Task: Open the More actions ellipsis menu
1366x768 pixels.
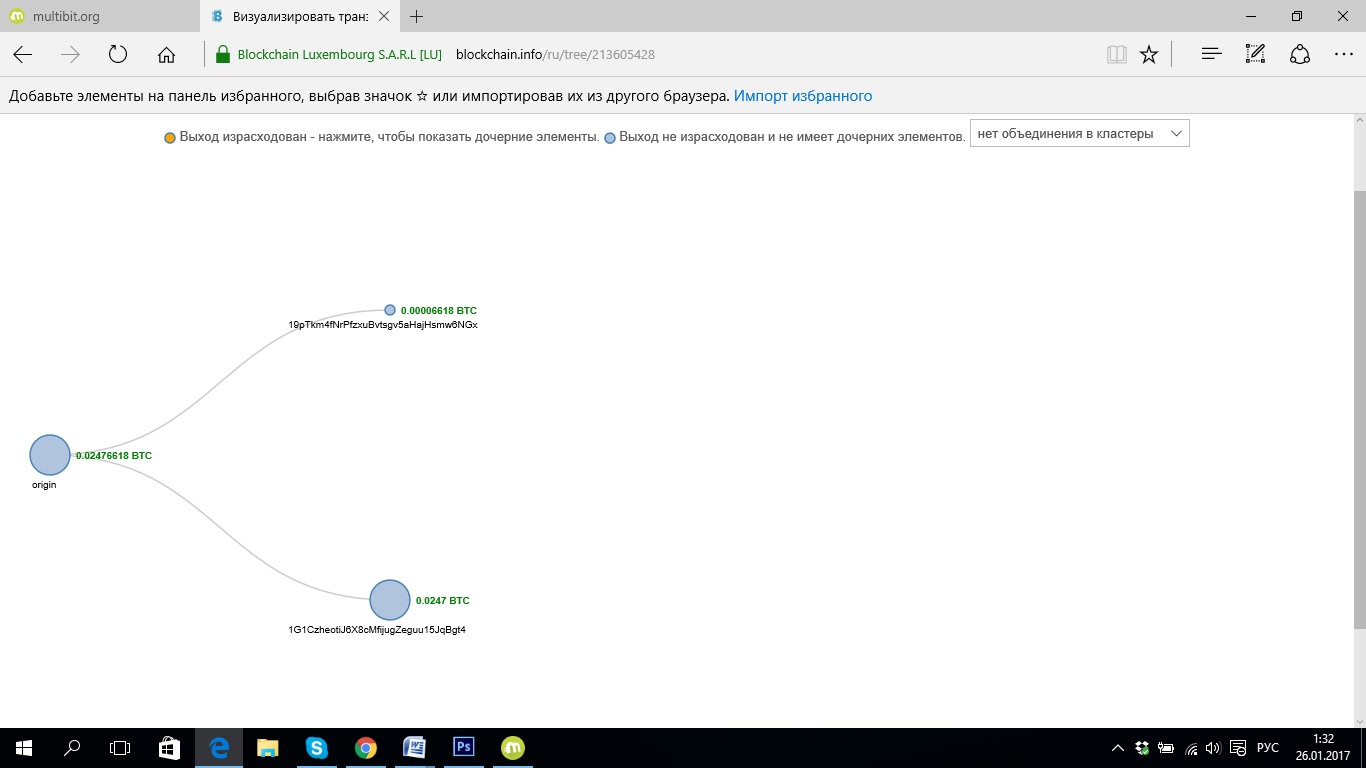Action: (1343, 55)
